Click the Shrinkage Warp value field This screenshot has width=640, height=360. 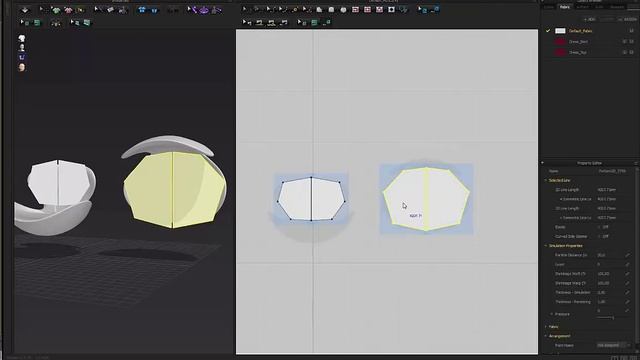609,283
